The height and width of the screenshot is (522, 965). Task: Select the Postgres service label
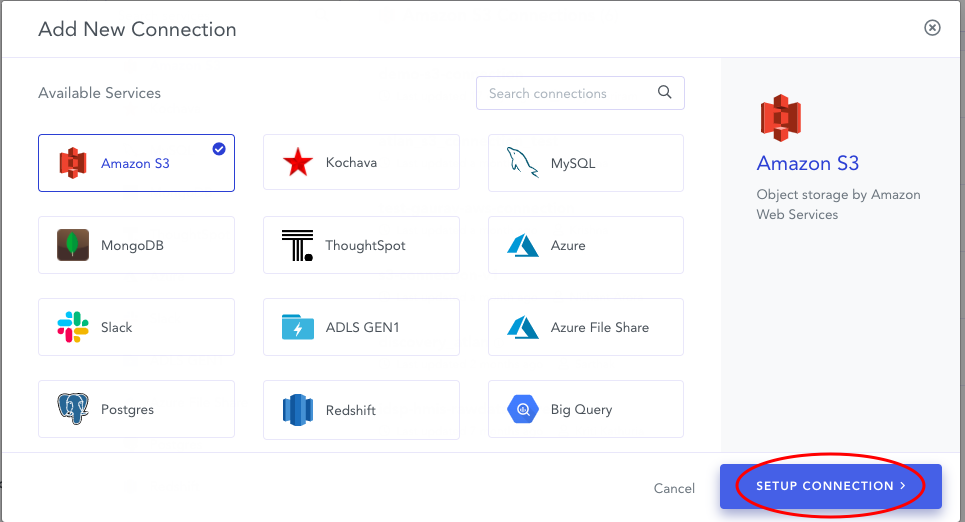[127, 409]
